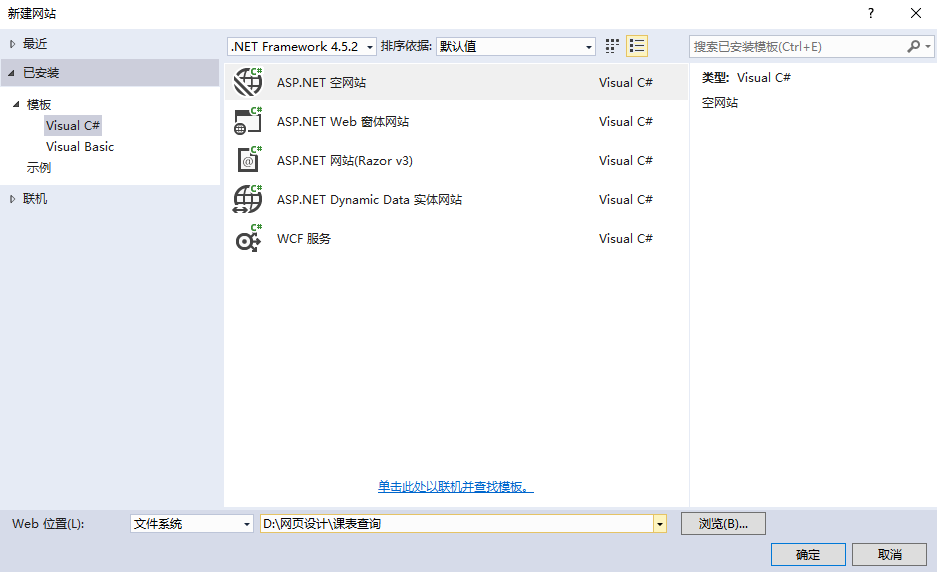Select the ASP.NET 空网站 template icon
Image resolution: width=937 pixels, height=572 pixels.
(x=248, y=82)
